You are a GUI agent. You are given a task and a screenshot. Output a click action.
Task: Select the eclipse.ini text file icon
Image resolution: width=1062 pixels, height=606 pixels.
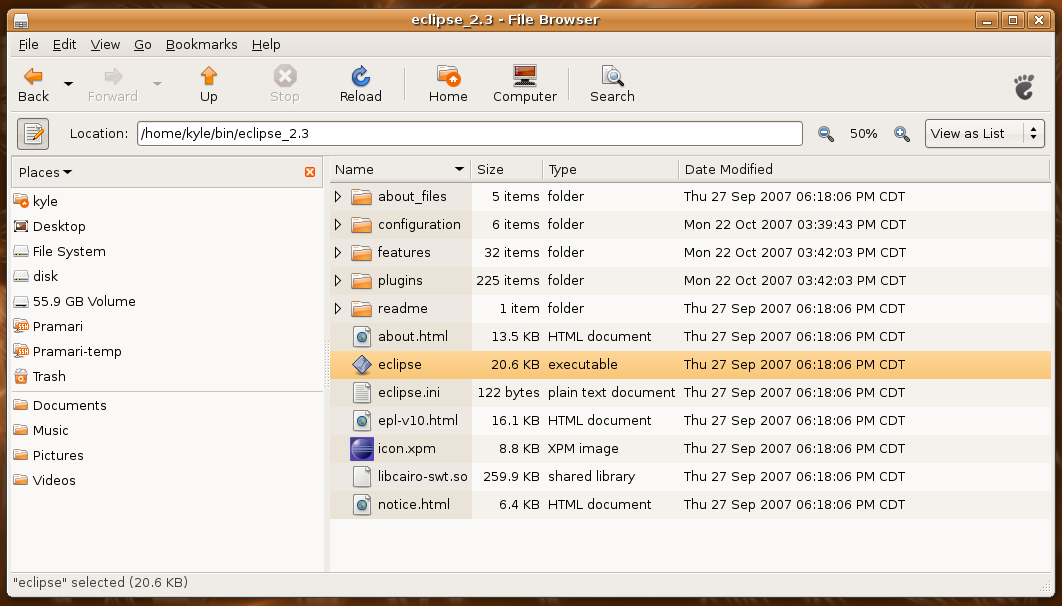[x=362, y=393]
